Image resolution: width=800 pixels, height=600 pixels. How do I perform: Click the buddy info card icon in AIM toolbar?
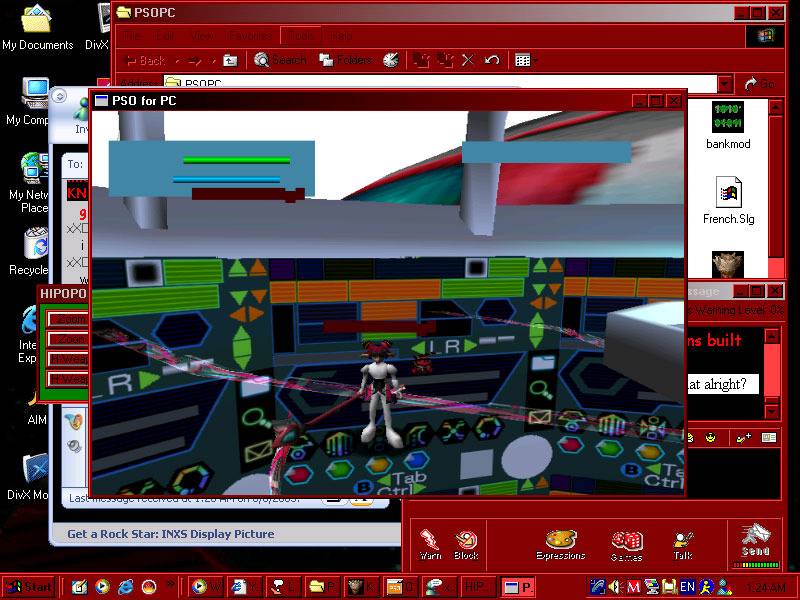(x=768, y=438)
